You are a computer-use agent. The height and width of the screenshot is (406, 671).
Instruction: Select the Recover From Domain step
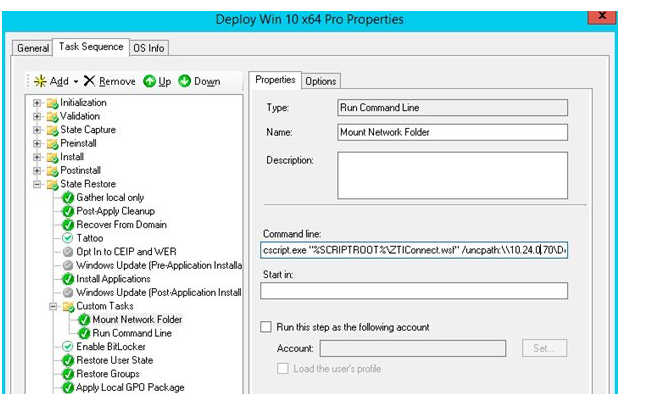pyautogui.click(x=122, y=225)
